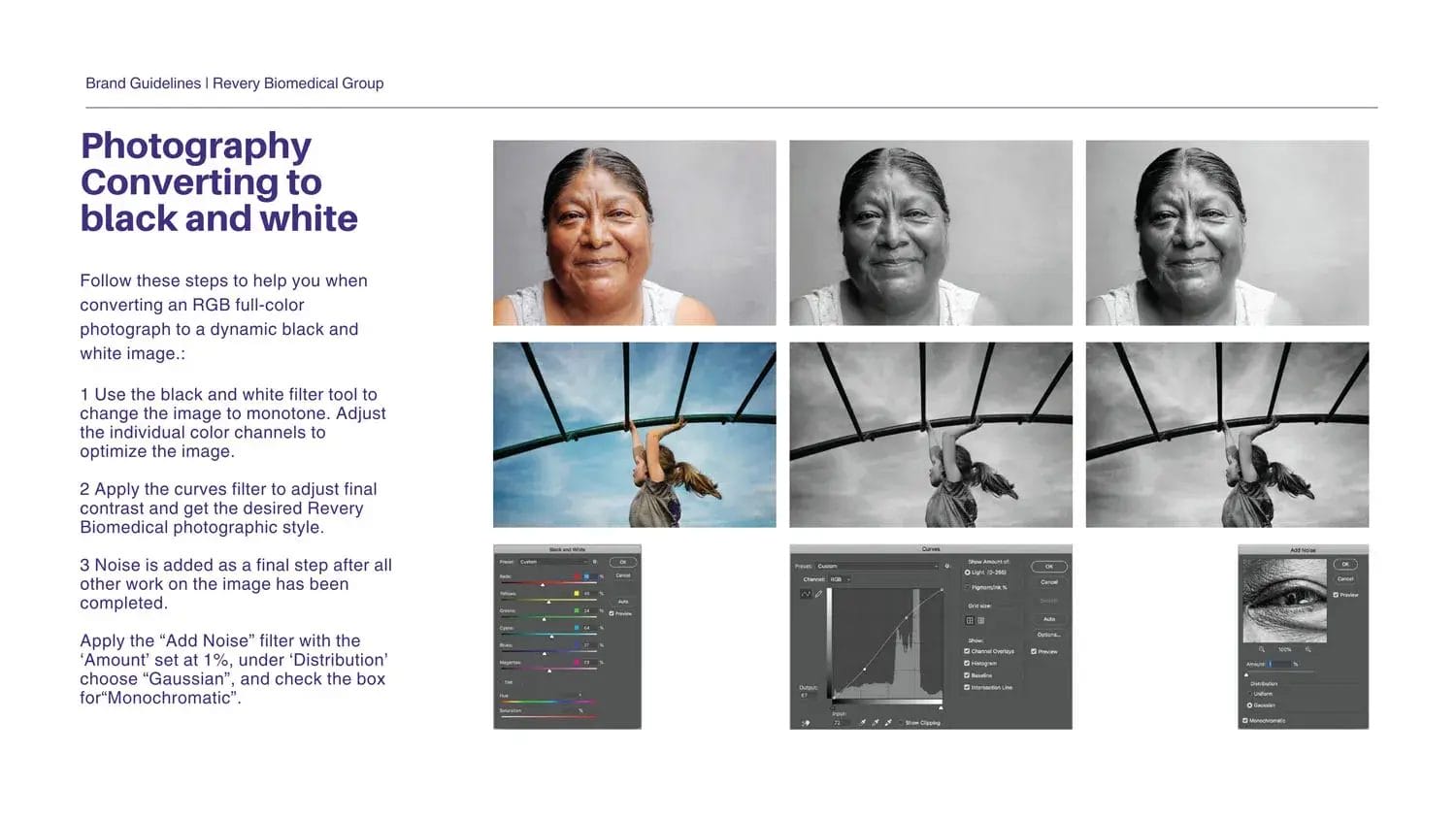
Task: Uncheck Histogram in Curves dialog
Action: point(967,664)
